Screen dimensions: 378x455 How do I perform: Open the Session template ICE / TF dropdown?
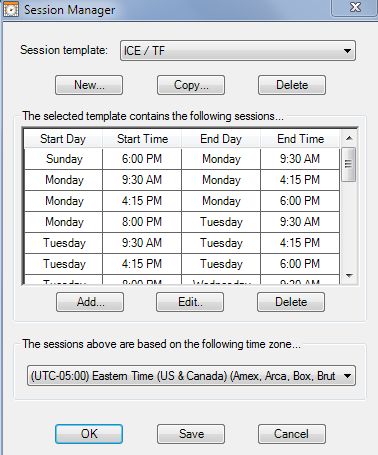(x=238, y=51)
